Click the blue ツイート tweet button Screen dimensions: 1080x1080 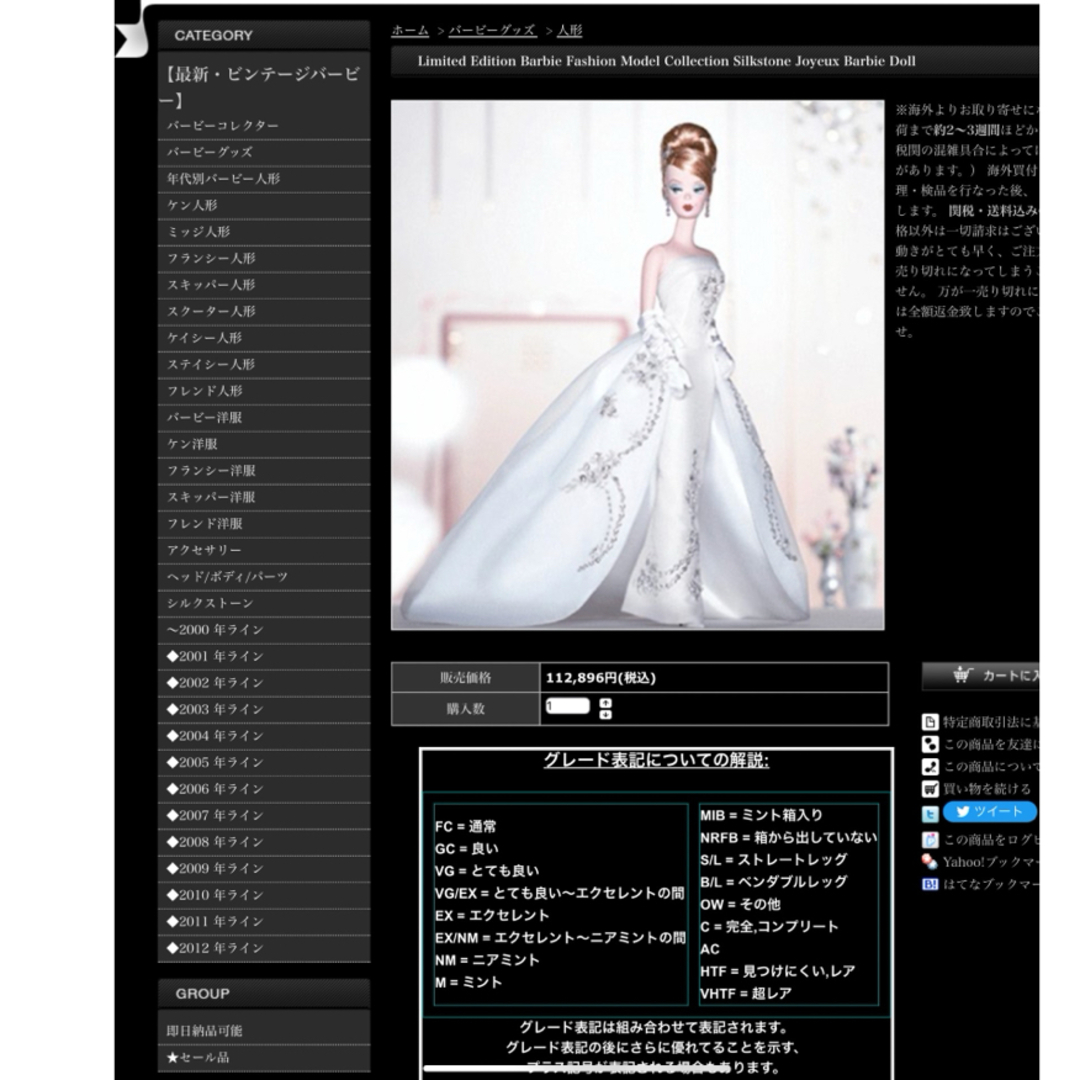tap(990, 811)
